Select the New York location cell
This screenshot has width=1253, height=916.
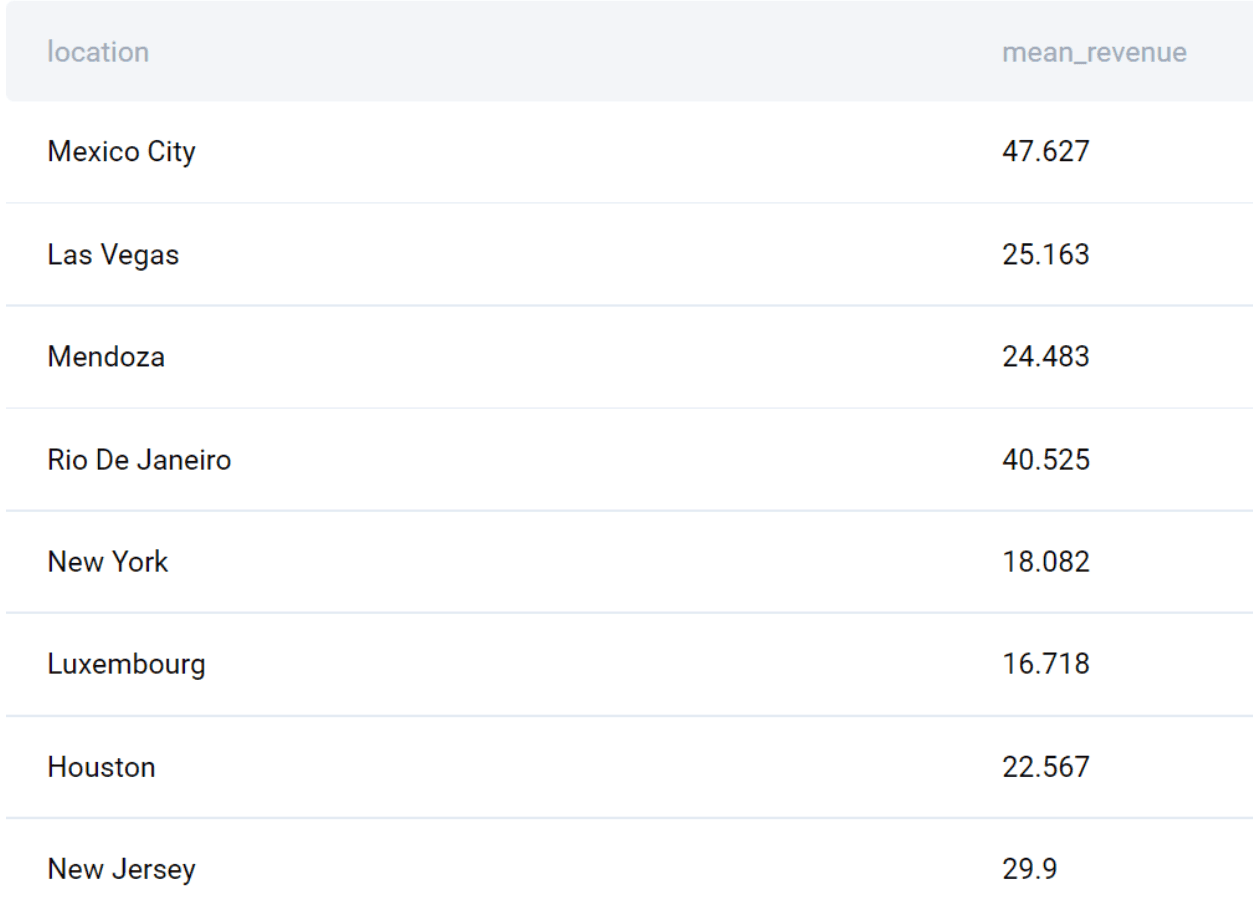point(108,562)
